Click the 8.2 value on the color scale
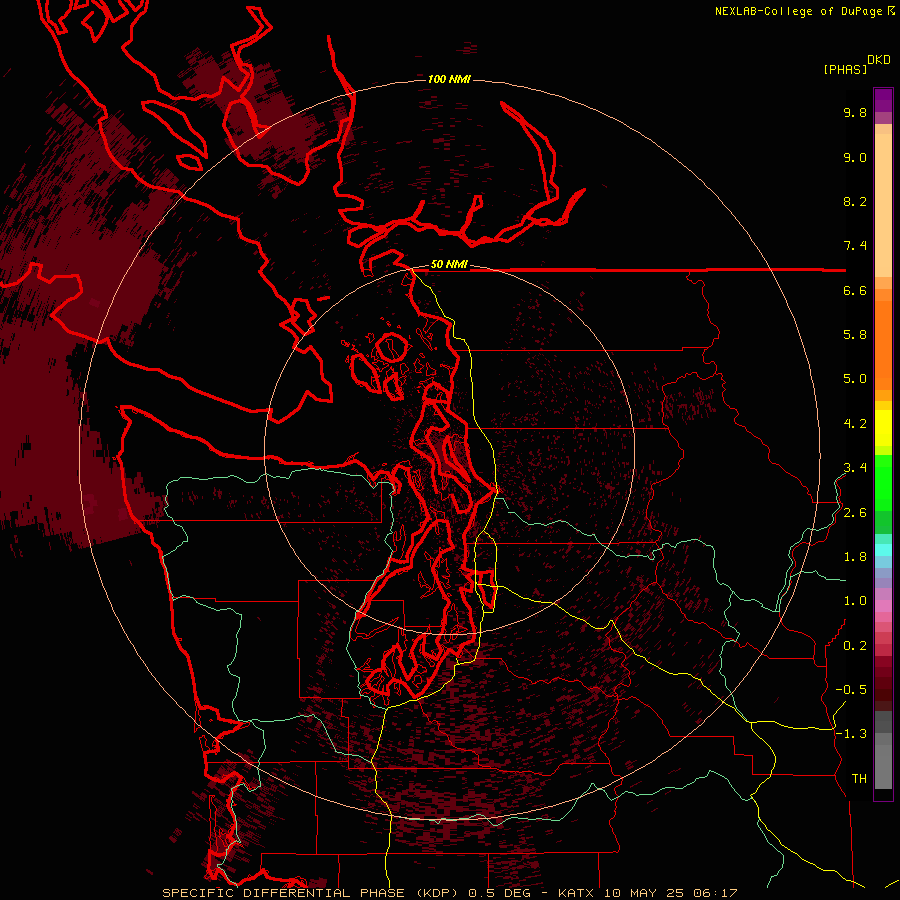This screenshot has height=900, width=900. tap(855, 201)
